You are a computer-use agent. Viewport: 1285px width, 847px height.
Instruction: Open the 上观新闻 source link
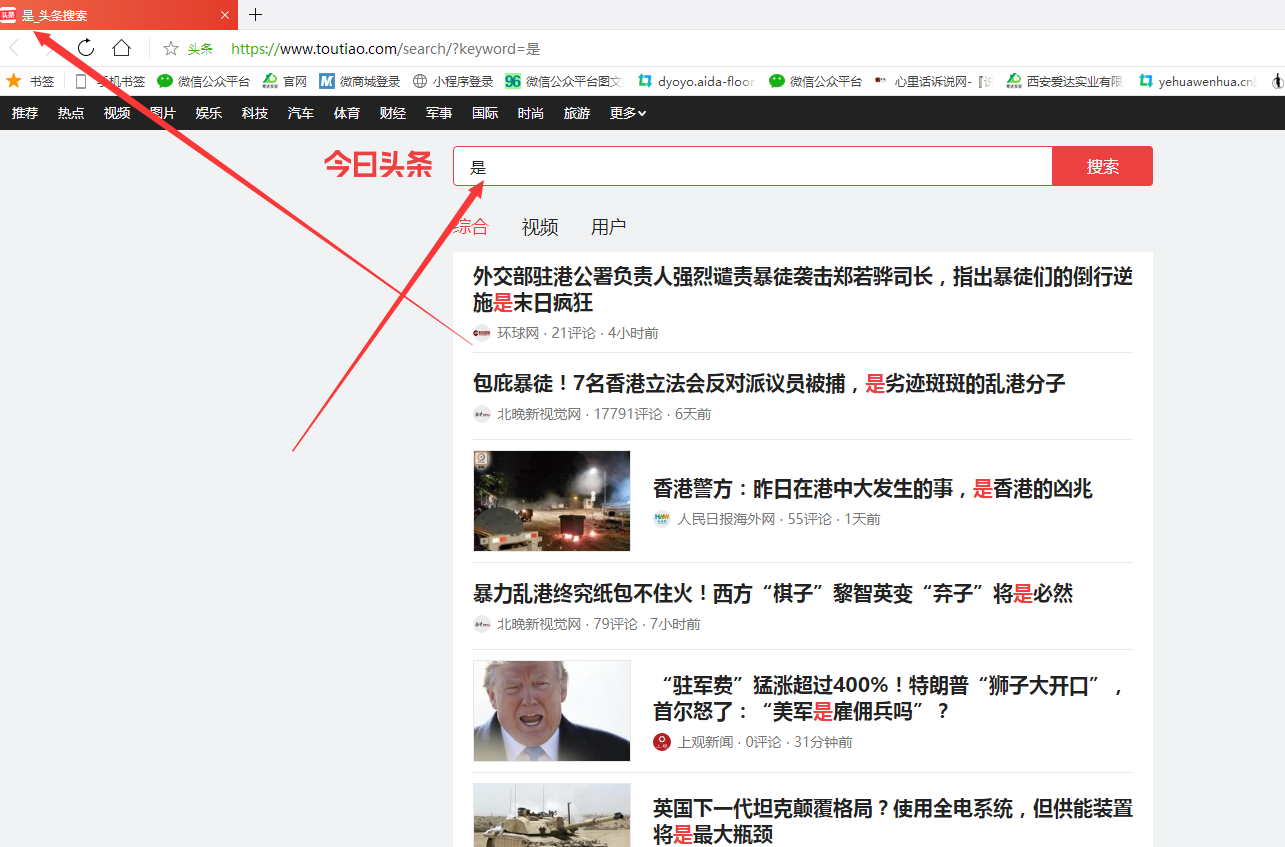coord(705,742)
